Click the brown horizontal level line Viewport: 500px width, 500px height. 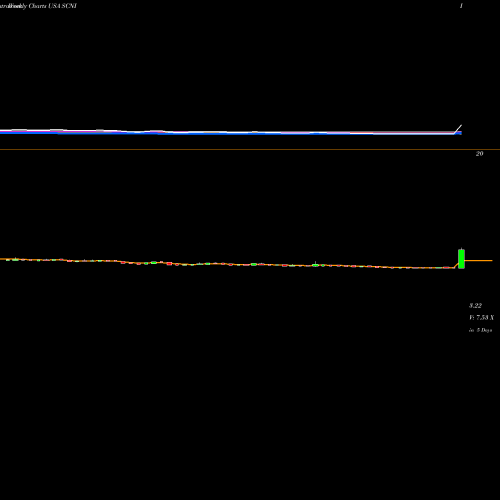[250, 150]
